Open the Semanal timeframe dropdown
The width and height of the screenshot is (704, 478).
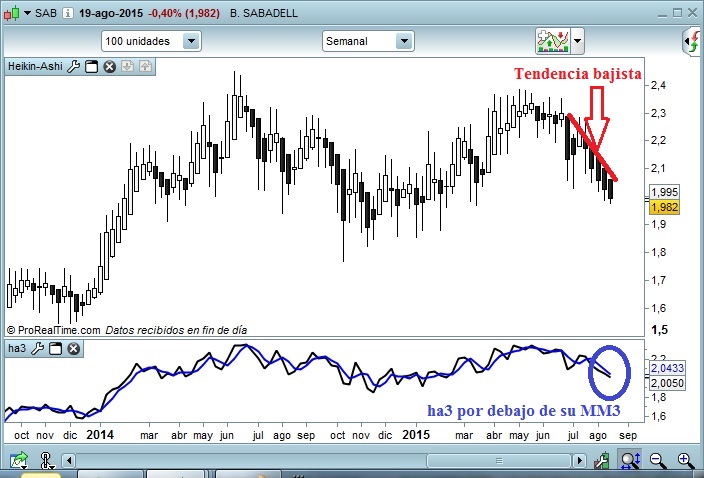point(368,41)
